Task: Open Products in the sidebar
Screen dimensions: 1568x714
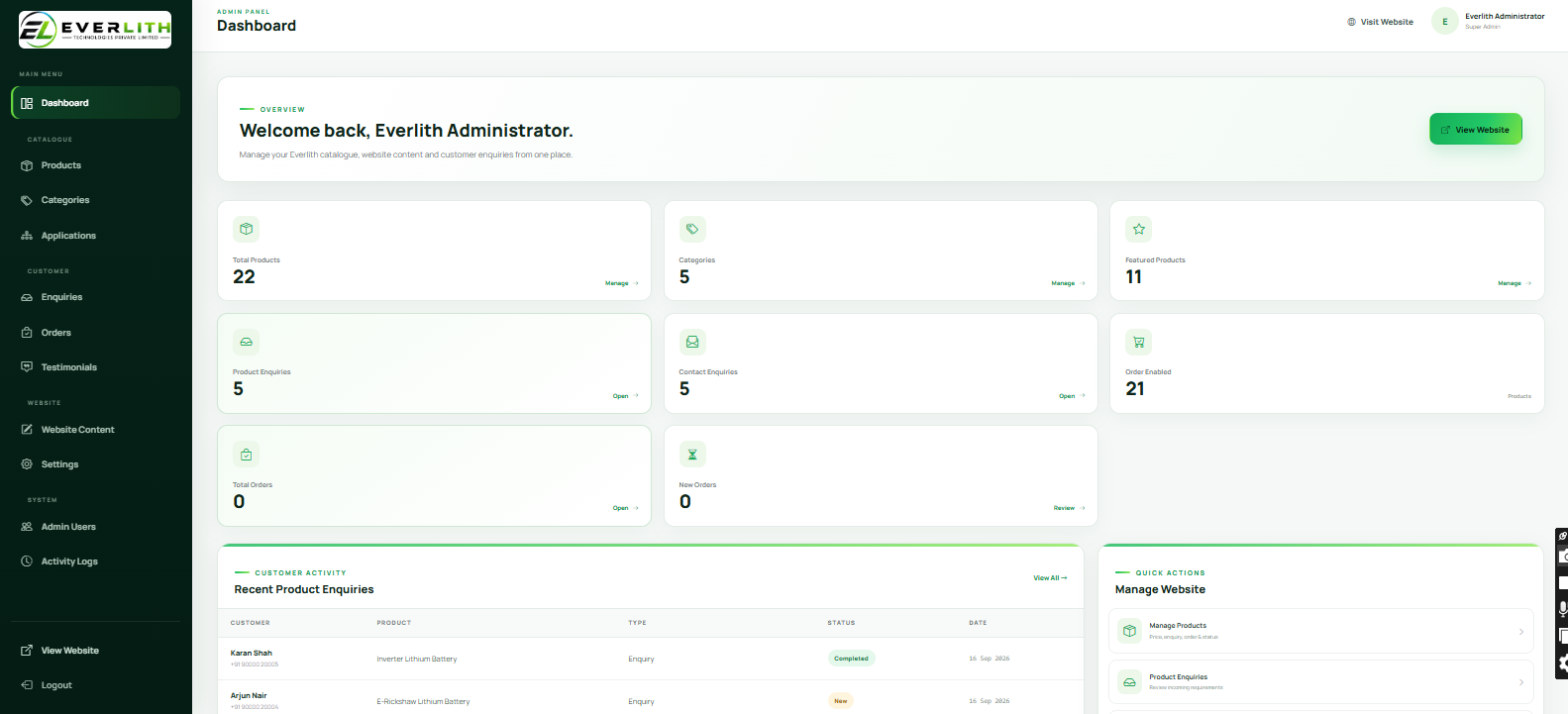Action: (95, 165)
